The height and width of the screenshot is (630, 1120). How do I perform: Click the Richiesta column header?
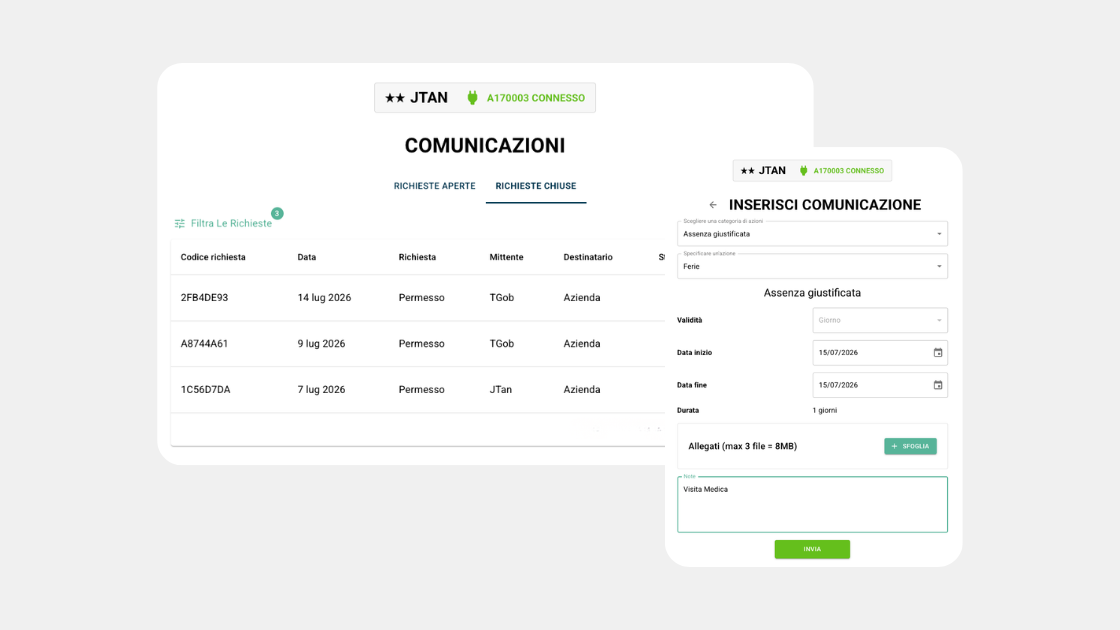(x=417, y=257)
